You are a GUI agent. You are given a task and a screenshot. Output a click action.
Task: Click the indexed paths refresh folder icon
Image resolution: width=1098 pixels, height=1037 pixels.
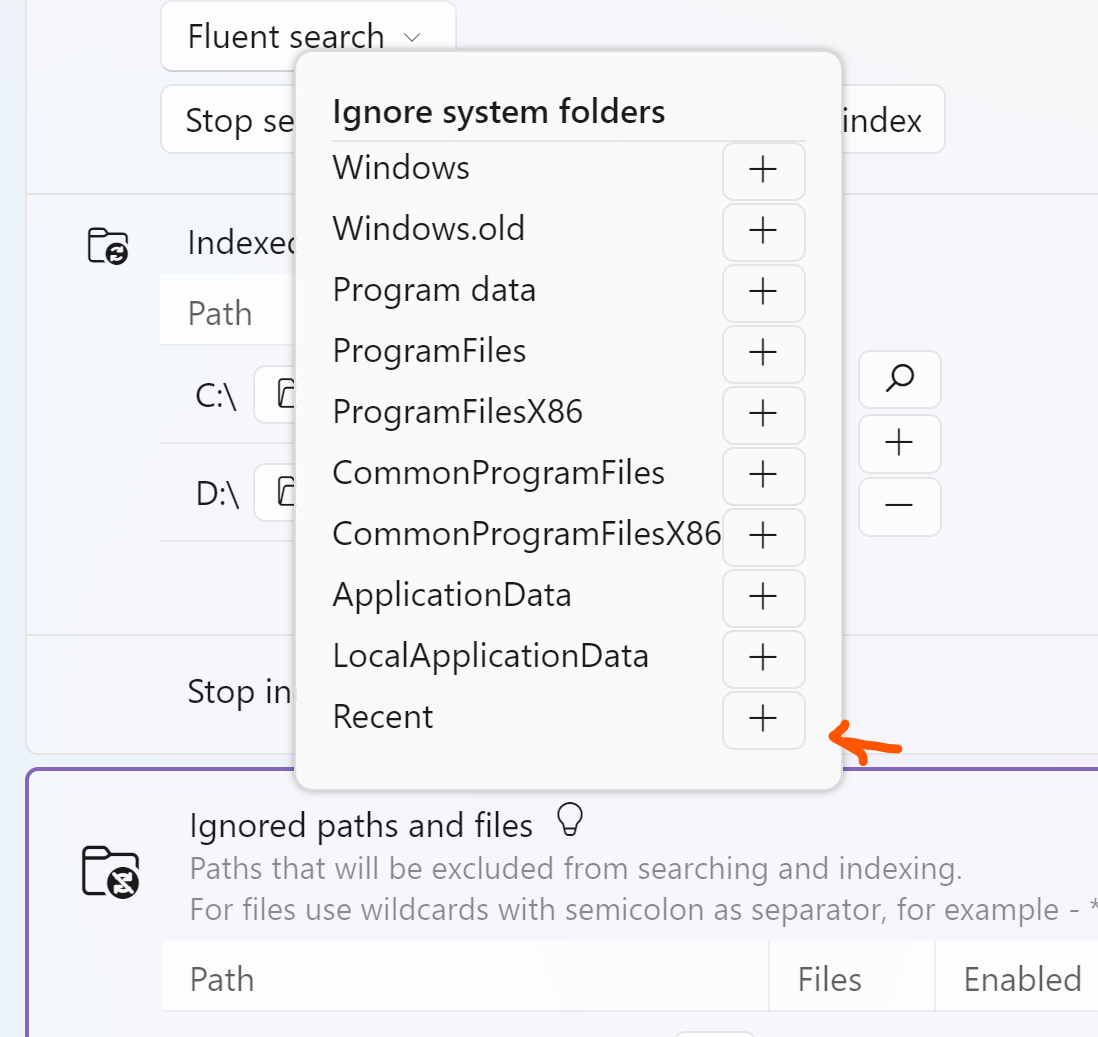tap(110, 246)
